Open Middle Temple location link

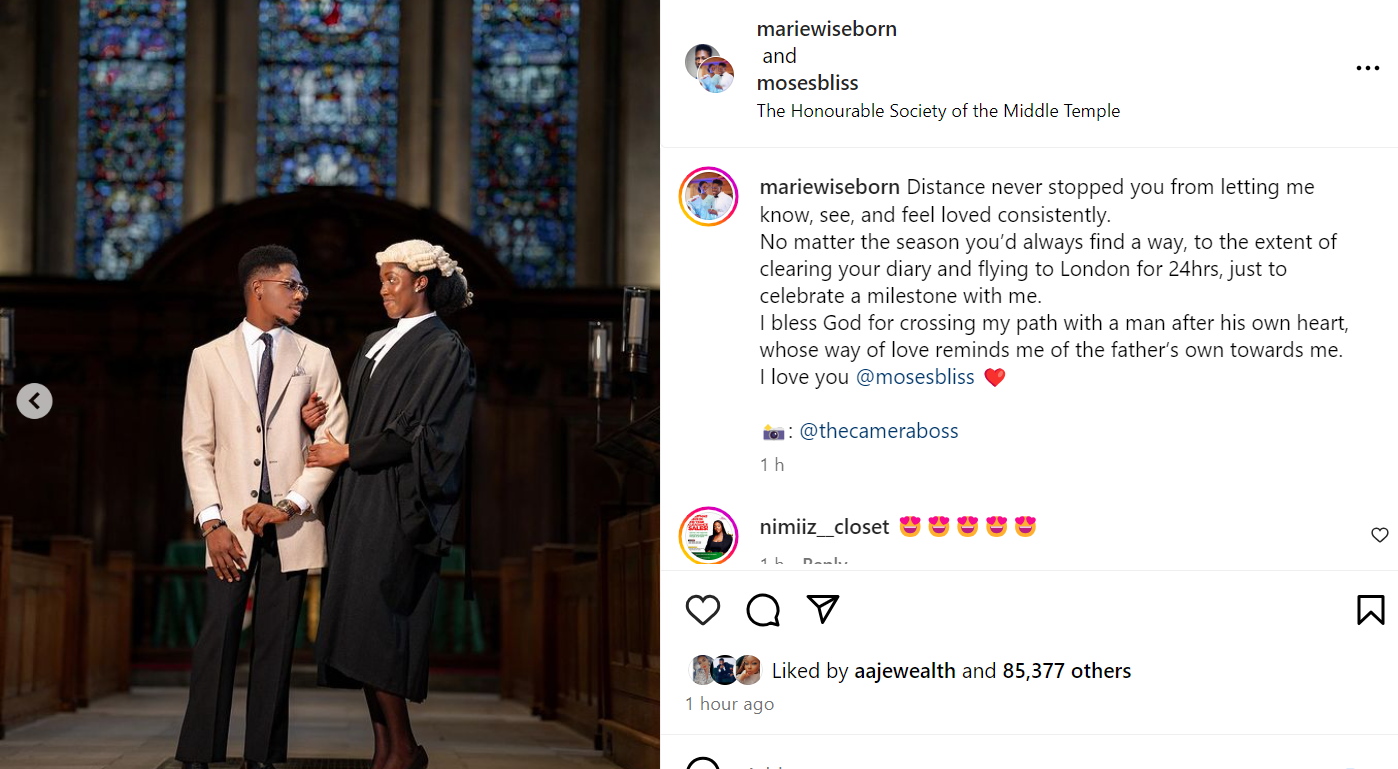(938, 111)
